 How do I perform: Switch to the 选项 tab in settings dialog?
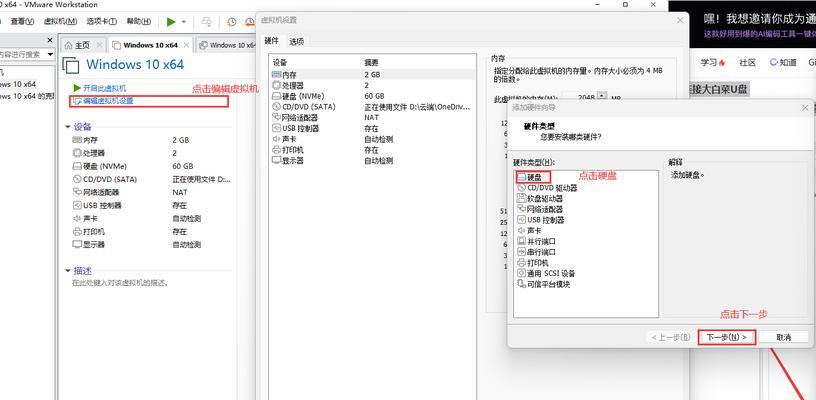[297, 42]
